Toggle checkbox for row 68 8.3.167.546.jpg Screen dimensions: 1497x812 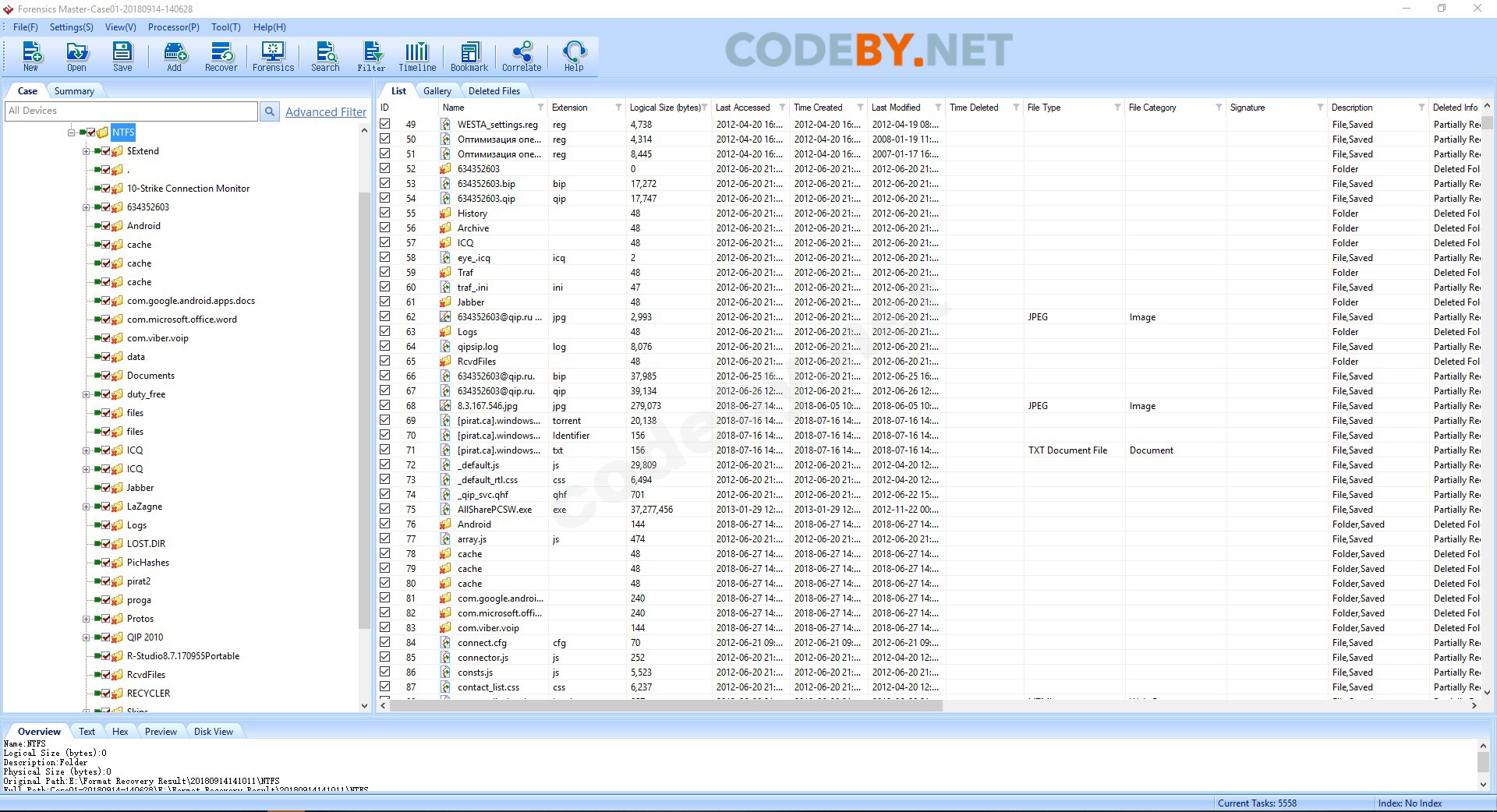pos(385,405)
